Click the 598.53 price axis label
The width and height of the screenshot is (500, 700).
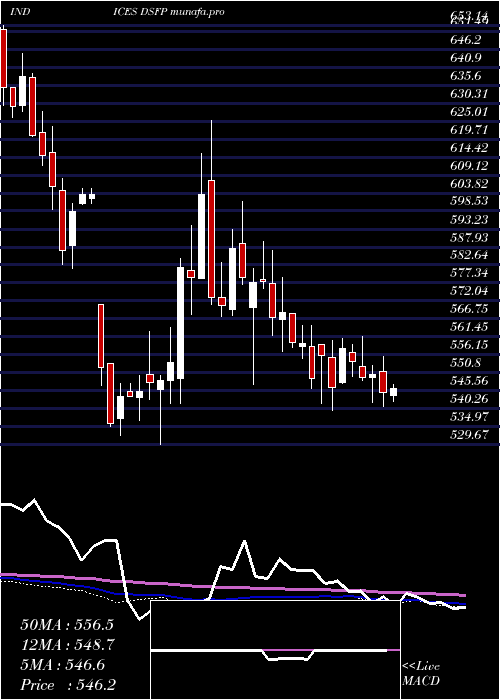469,201
